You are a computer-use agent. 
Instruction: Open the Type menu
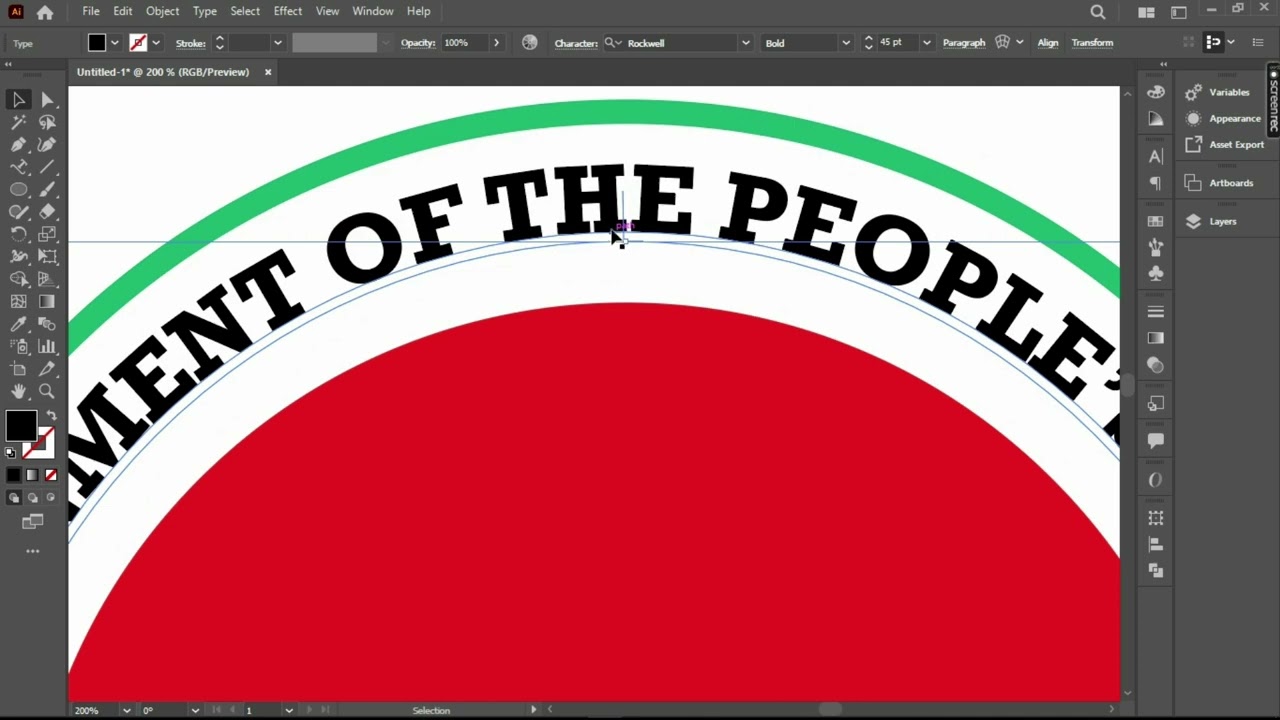(205, 11)
